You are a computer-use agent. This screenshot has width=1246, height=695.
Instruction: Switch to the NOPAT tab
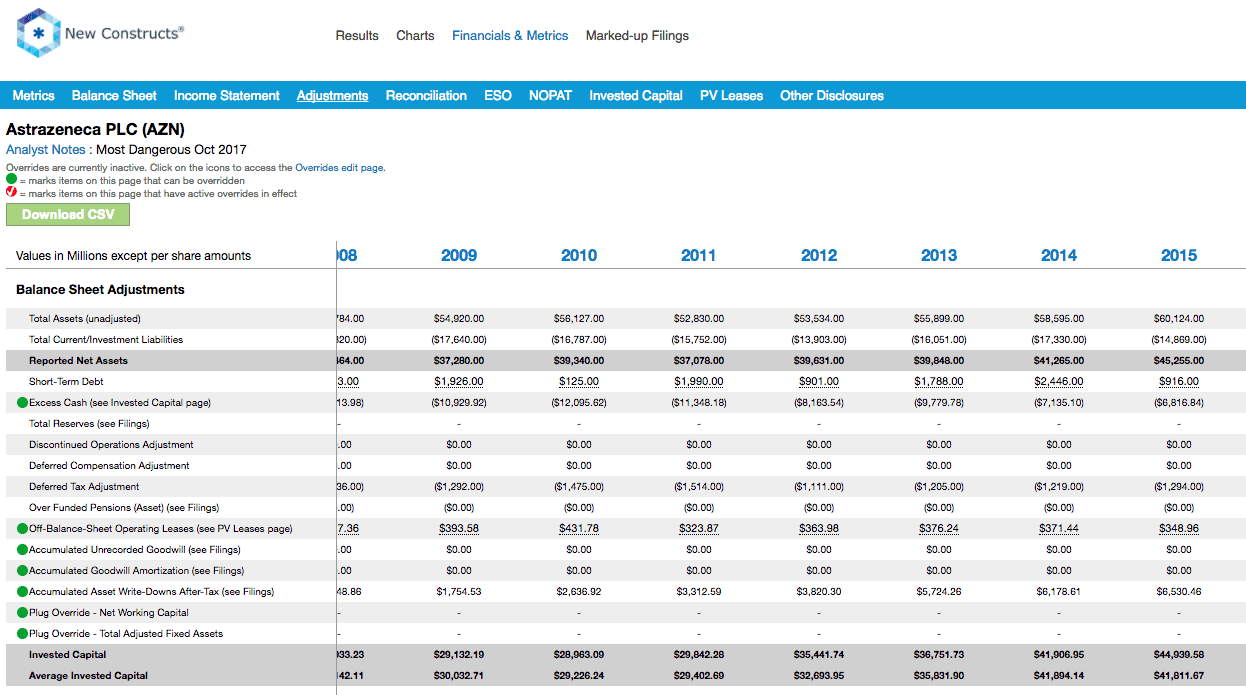click(550, 96)
